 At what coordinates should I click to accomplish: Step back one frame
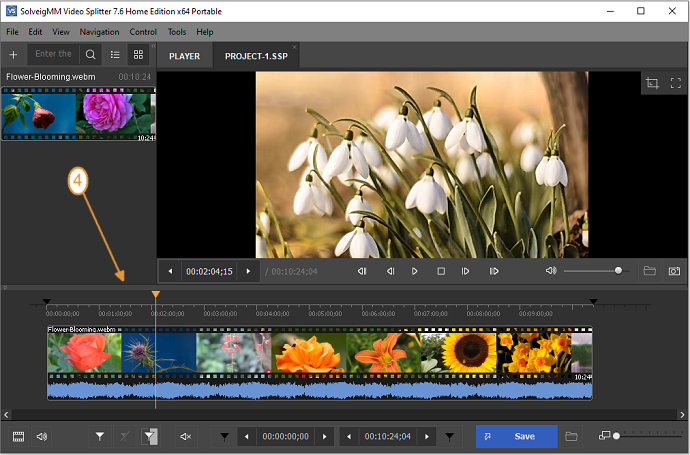[x=390, y=272]
